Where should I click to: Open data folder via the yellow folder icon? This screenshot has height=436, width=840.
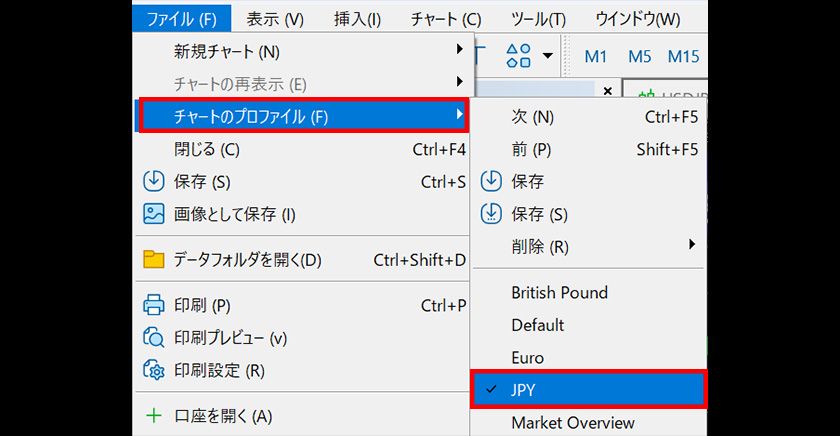pos(153,260)
